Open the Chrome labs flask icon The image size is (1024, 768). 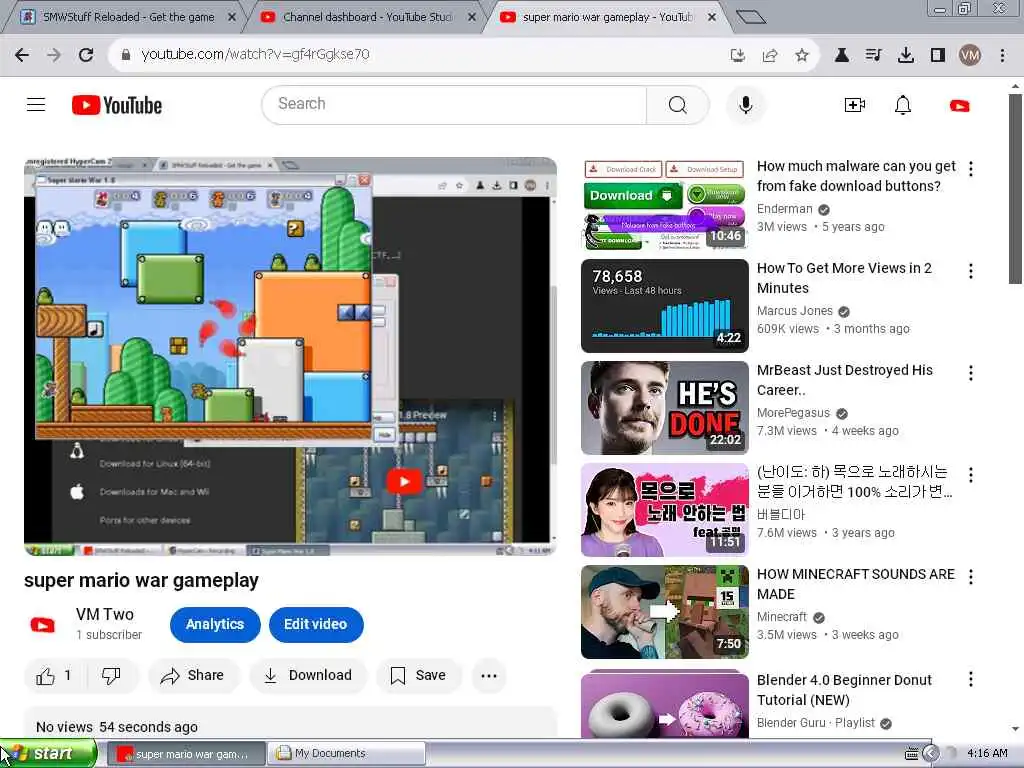(842, 56)
